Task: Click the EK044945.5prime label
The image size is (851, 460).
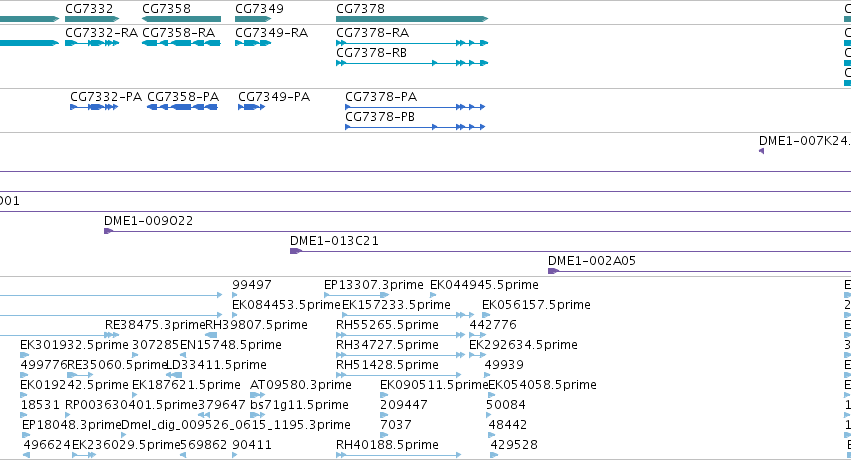Action: coord(484,285)
